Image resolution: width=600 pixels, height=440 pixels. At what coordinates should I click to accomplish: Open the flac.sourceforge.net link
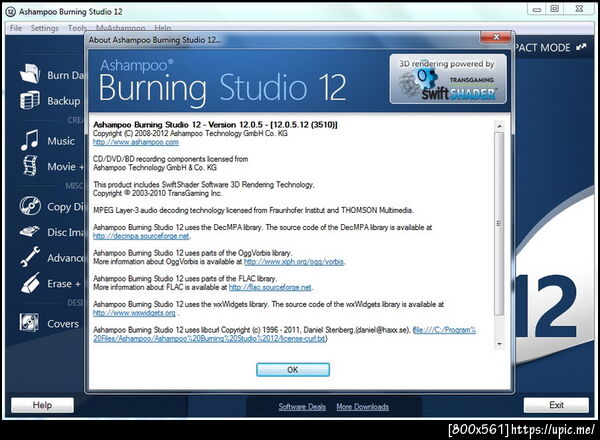point(270,287)
